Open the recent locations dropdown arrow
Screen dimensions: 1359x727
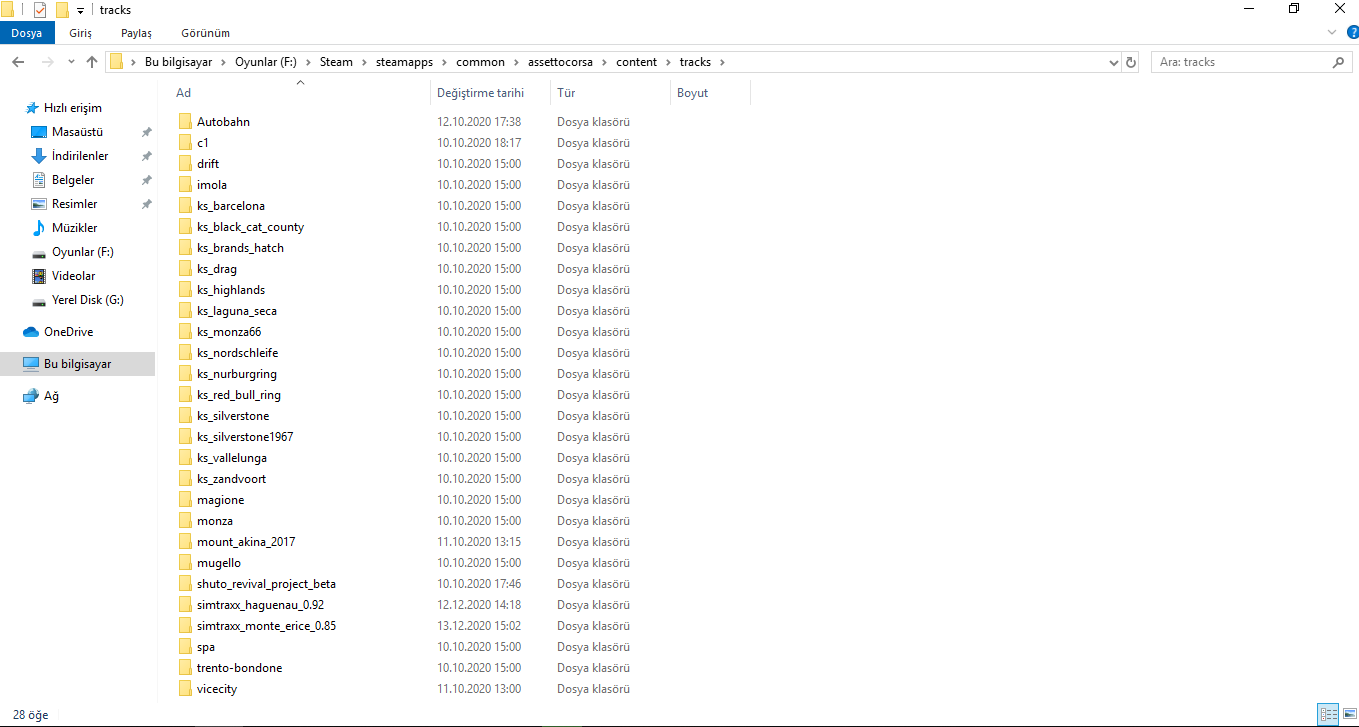(70, 62)
